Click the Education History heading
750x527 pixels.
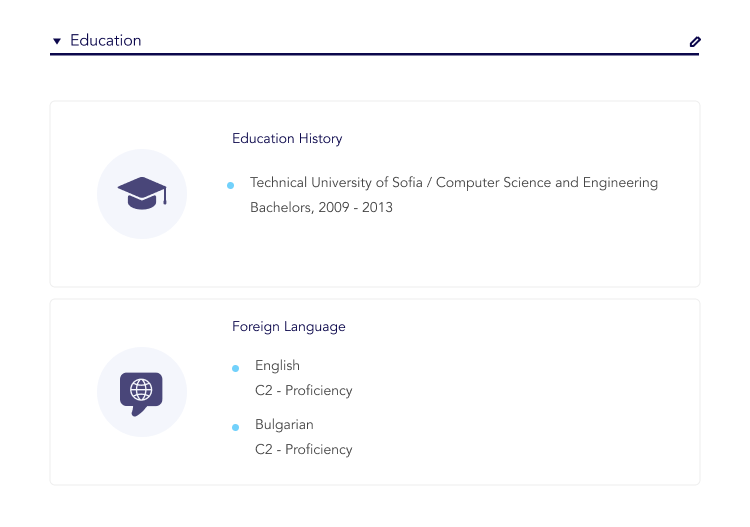(287, 139)
